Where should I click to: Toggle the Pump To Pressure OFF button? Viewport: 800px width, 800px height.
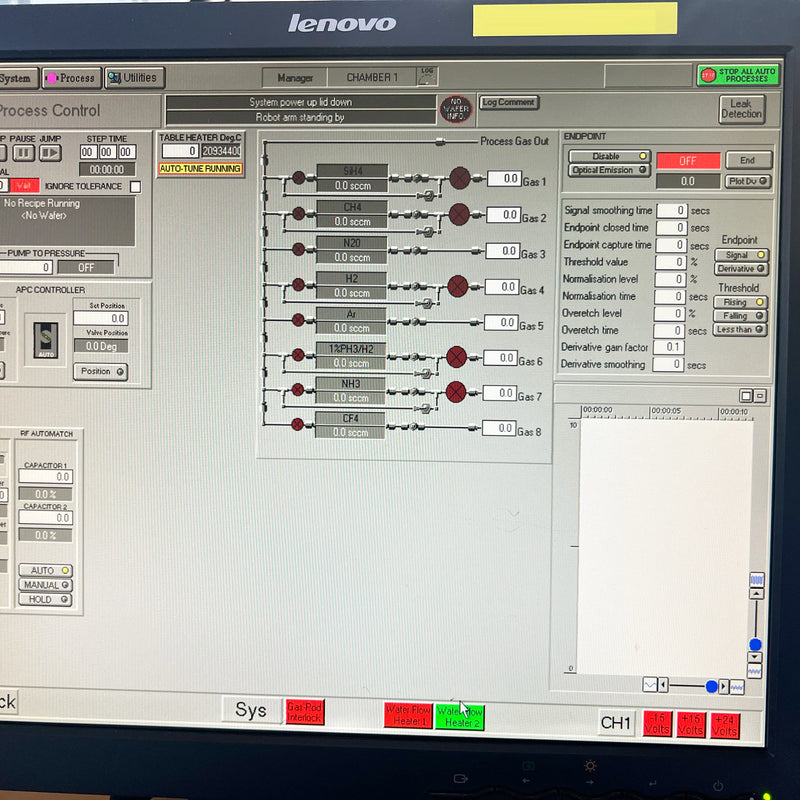pos(86,267)
